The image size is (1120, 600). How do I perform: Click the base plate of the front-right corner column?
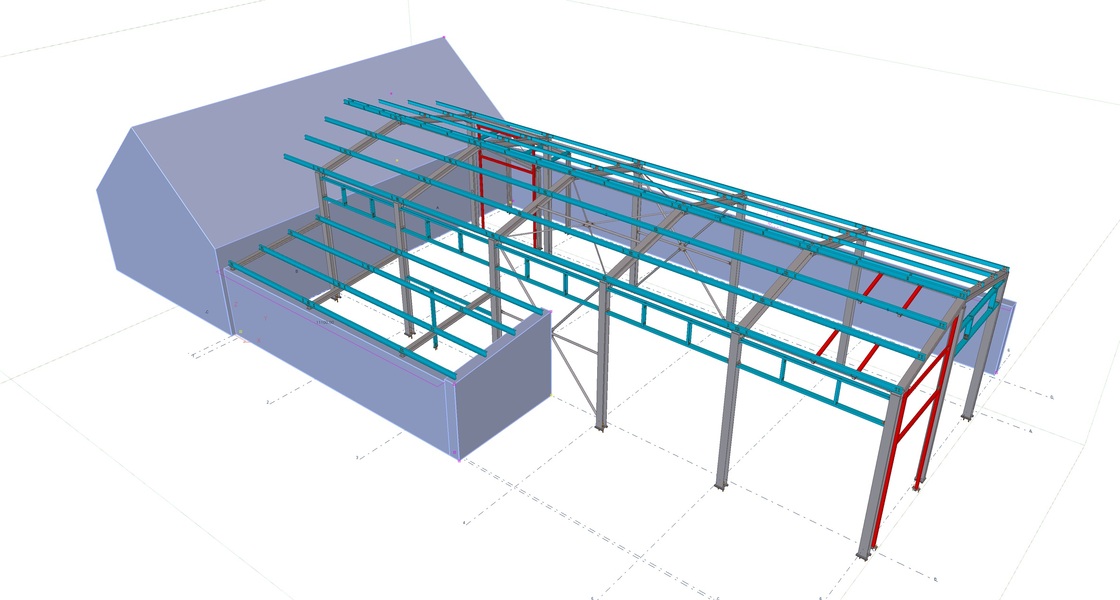864,553
